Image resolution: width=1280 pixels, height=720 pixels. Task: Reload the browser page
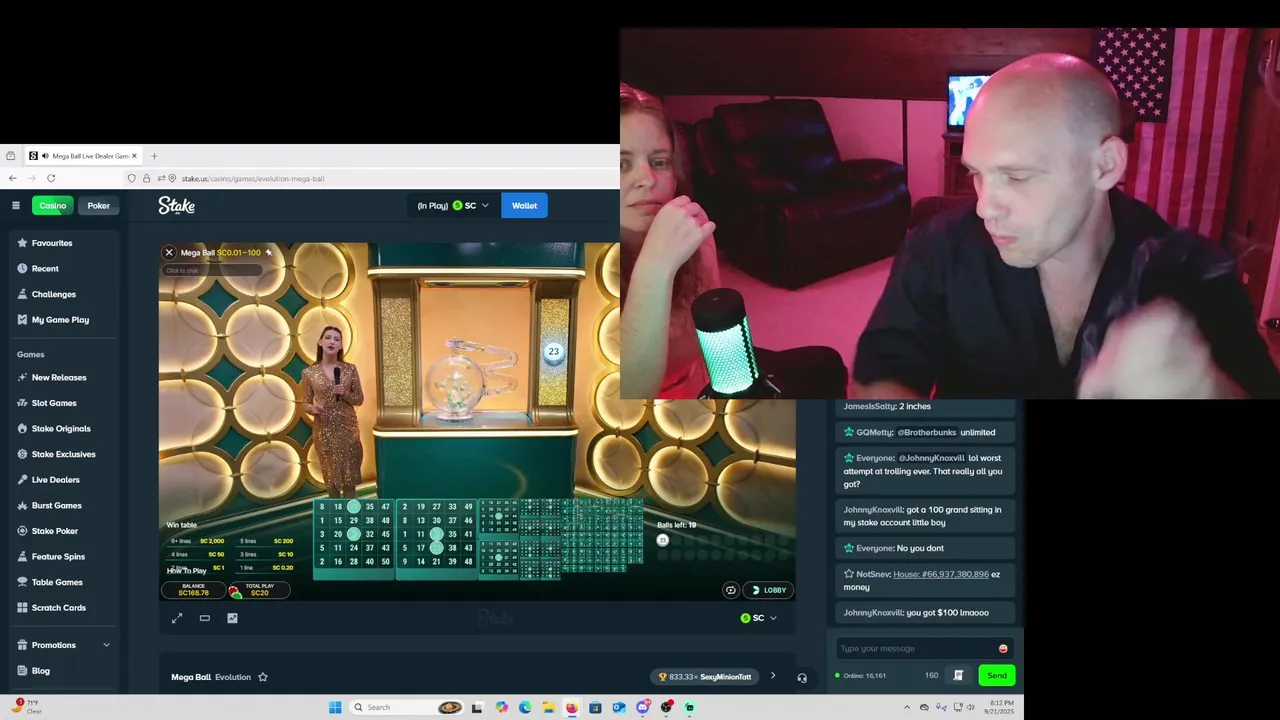tap(51, 178)
